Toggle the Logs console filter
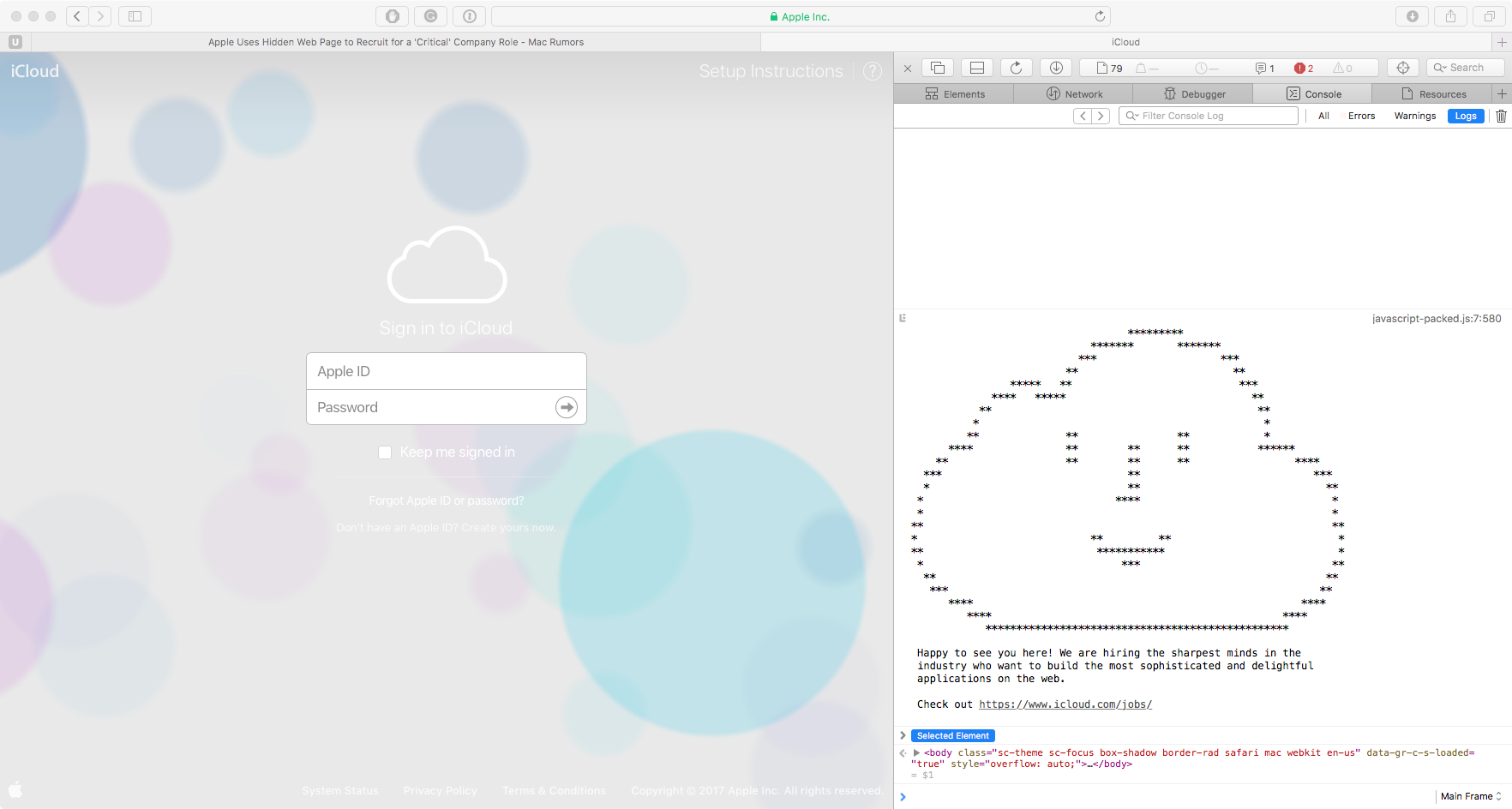Screen dimensions: 1512x809 (1466, 116)
